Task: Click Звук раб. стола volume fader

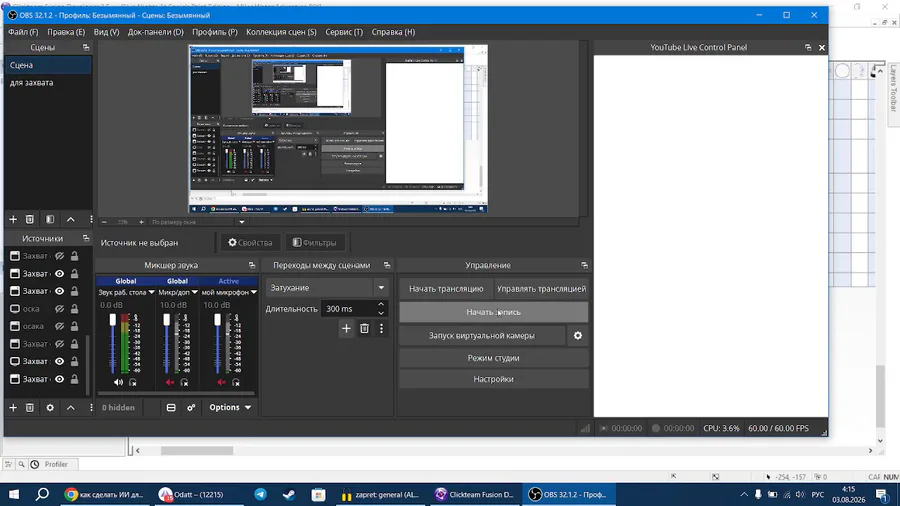Action: 112,320
